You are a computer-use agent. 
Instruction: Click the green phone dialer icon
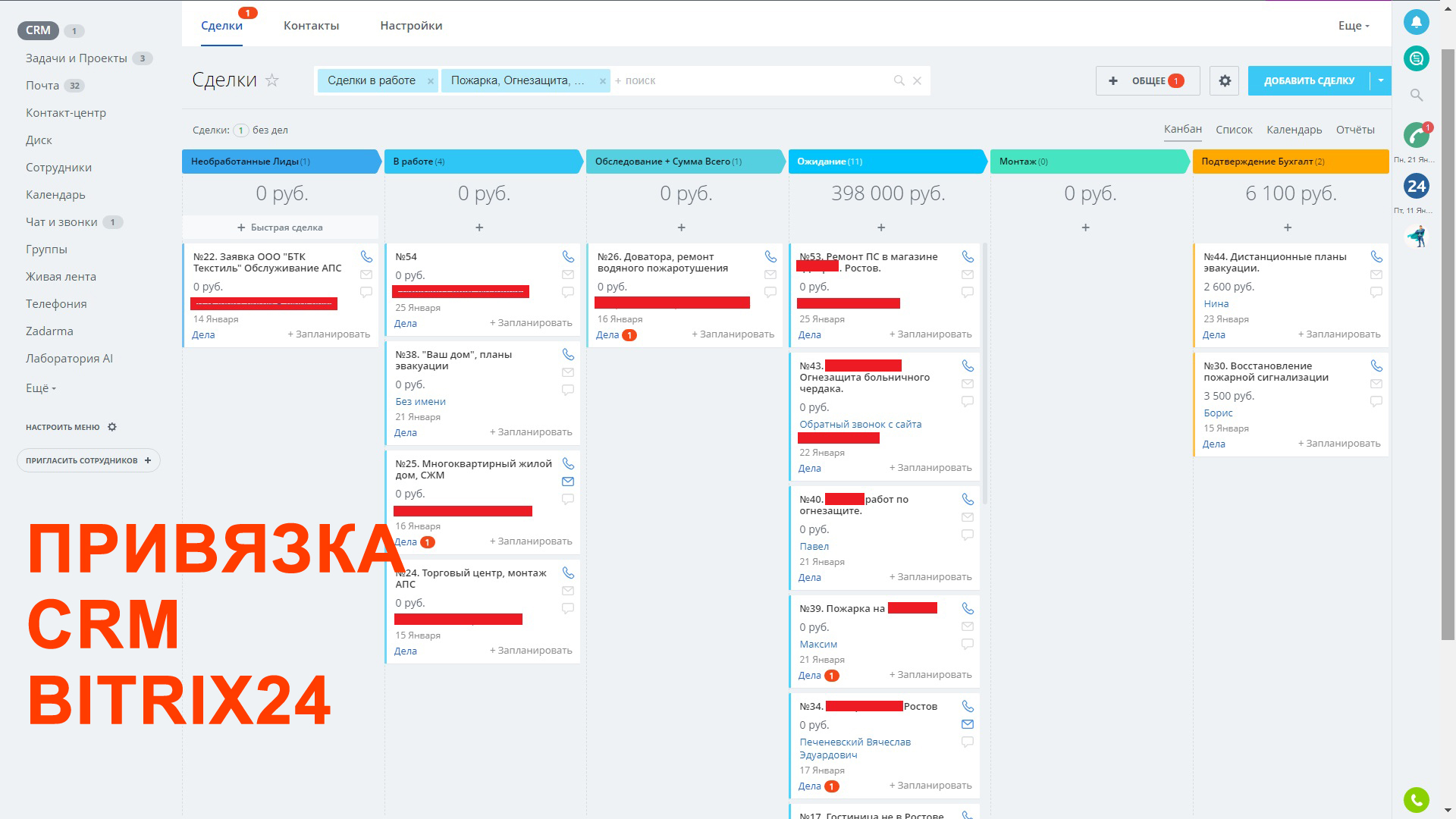coord(1416,799)
